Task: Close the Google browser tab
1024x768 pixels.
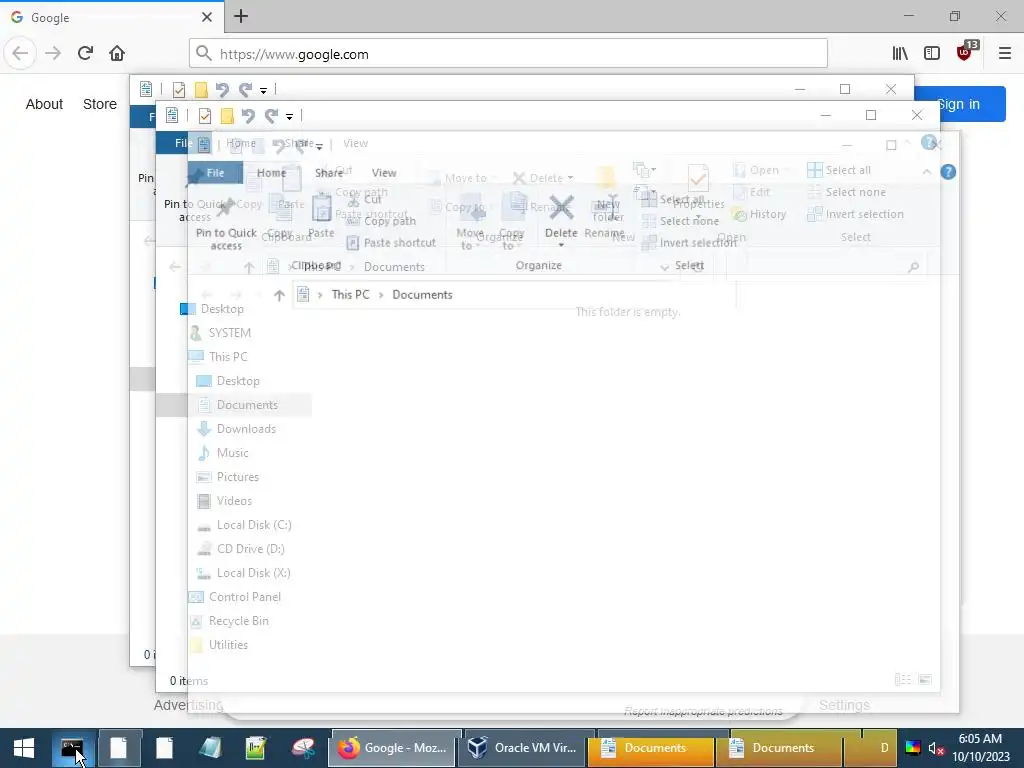Action: [x=206, y=17]
